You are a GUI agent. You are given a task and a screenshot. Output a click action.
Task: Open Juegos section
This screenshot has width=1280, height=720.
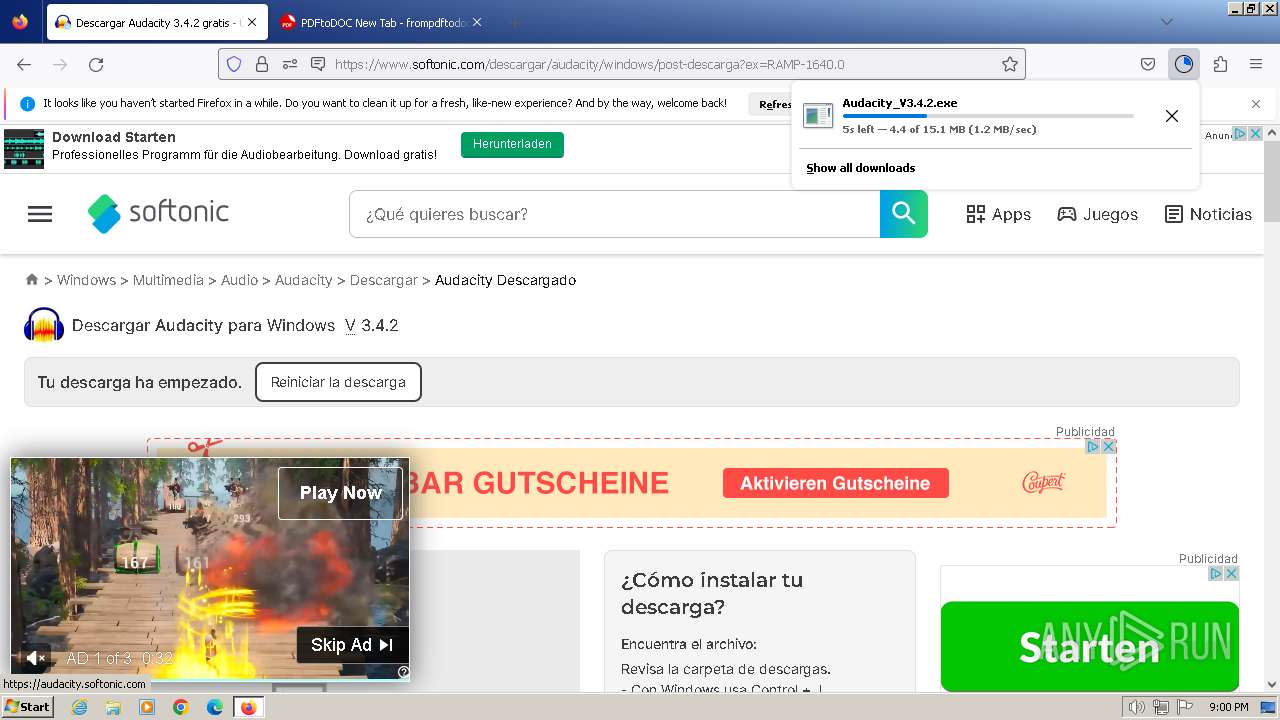pos(1097,214)
